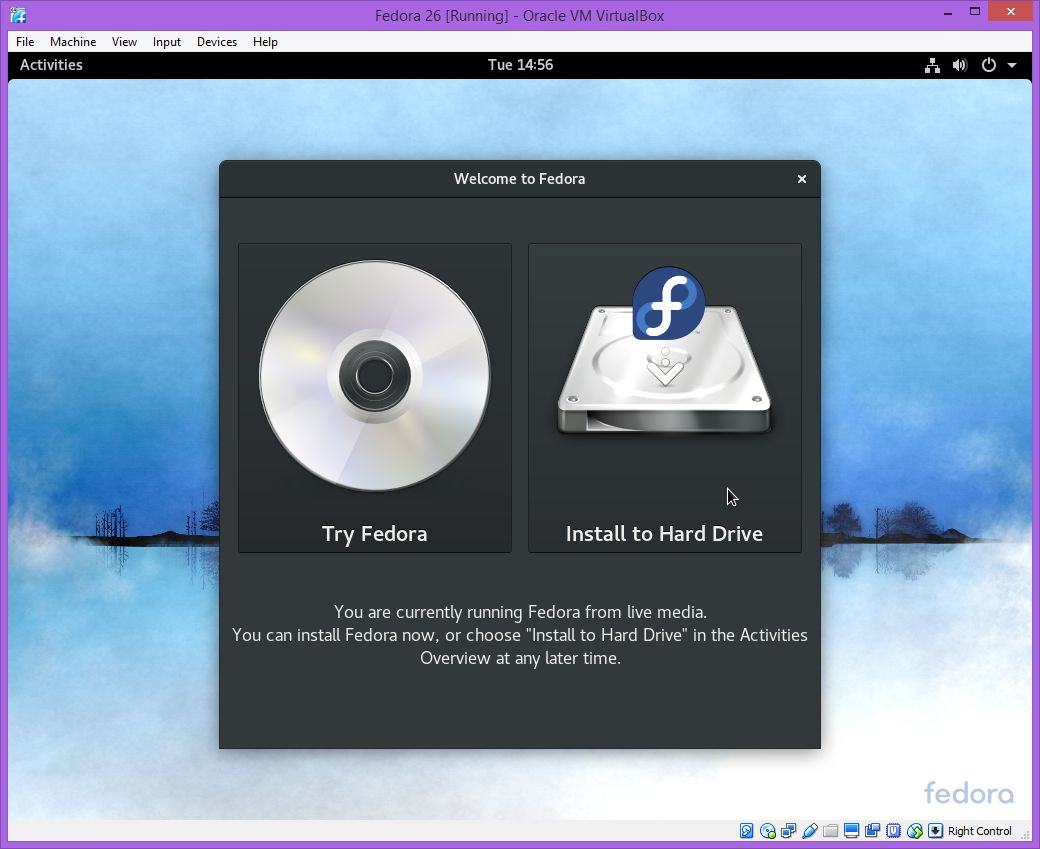Click the power icon in top bar
Viewport: 1040px width, 849px height.
[x=988, y=65]
